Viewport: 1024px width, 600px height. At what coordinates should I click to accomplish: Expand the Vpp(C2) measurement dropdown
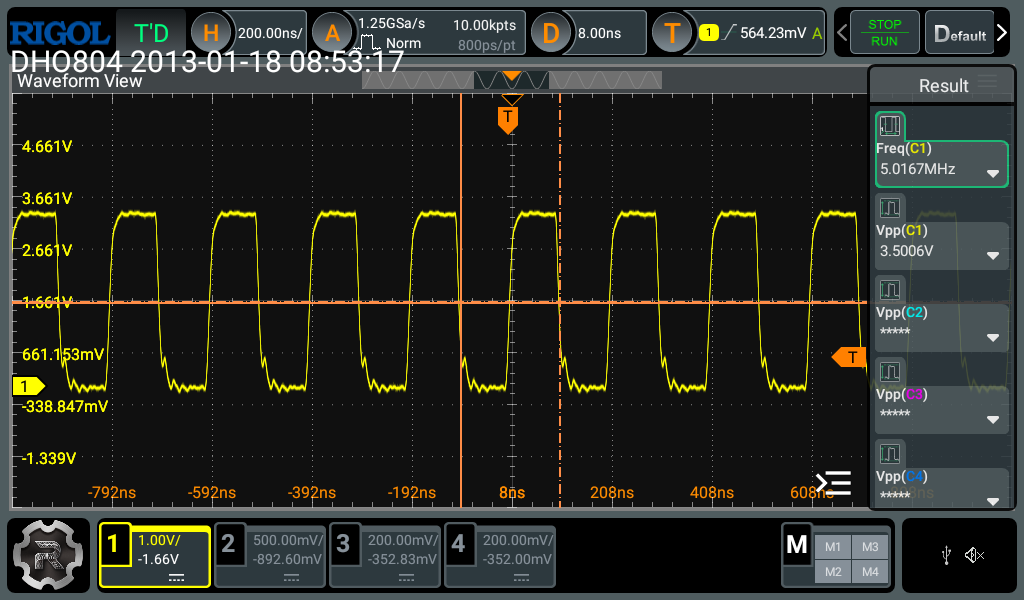pyautogui.click(x=993, y=337)
